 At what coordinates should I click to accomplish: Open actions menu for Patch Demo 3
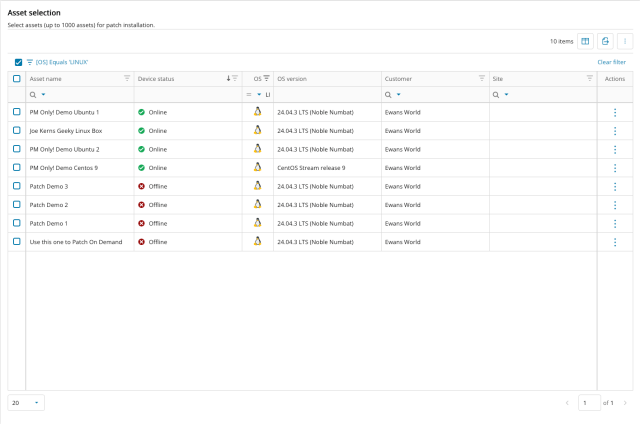pyautogui.click(x=615, y=186)
